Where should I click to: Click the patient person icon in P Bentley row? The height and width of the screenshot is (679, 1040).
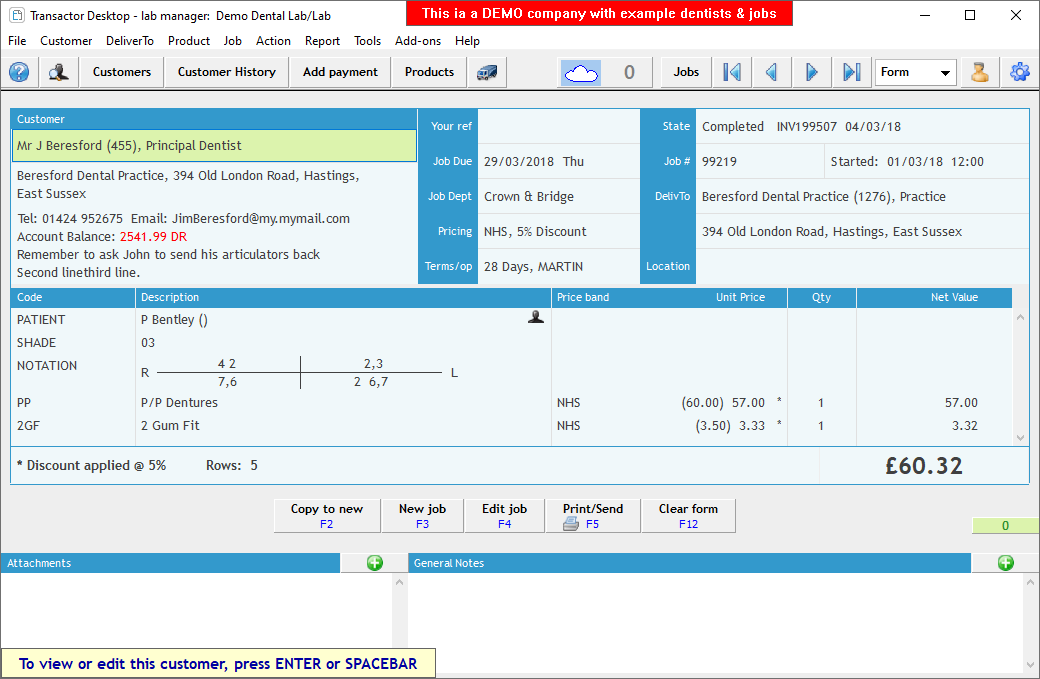pyautogui.click(x=536, y=318)
